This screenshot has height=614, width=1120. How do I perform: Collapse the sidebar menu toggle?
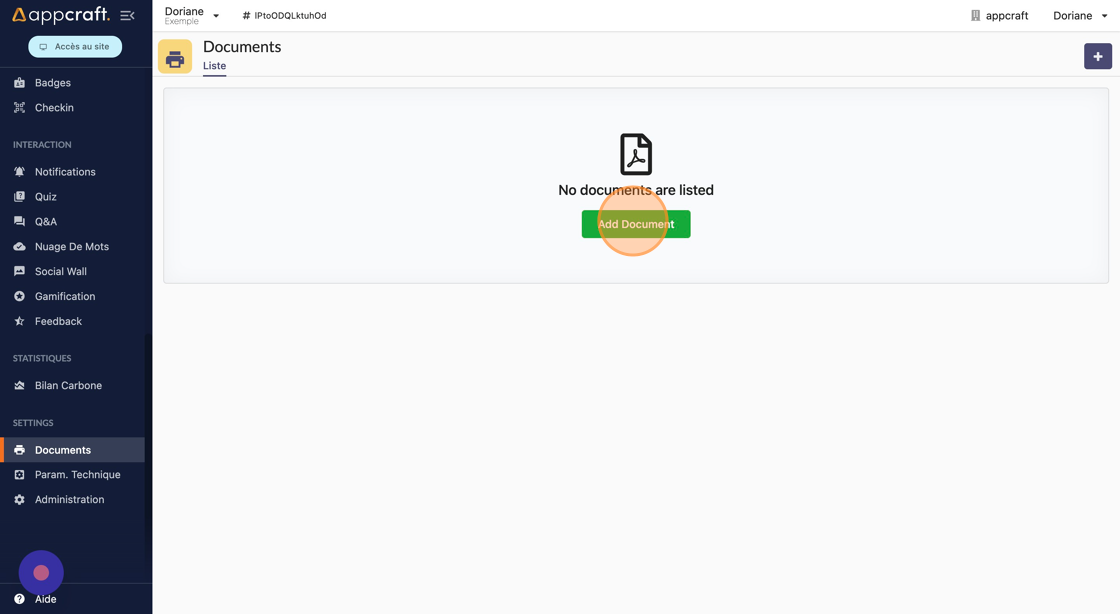coord(127,16)
